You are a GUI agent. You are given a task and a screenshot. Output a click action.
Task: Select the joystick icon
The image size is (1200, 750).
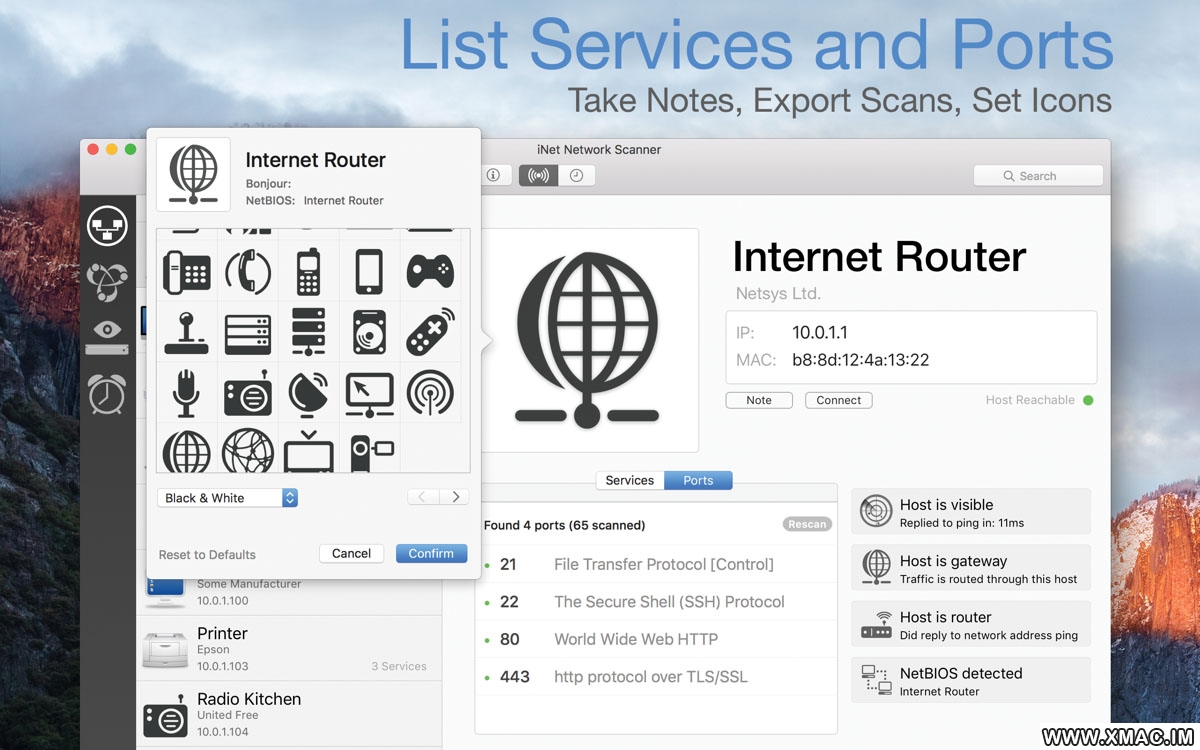[x=186, y=332]
